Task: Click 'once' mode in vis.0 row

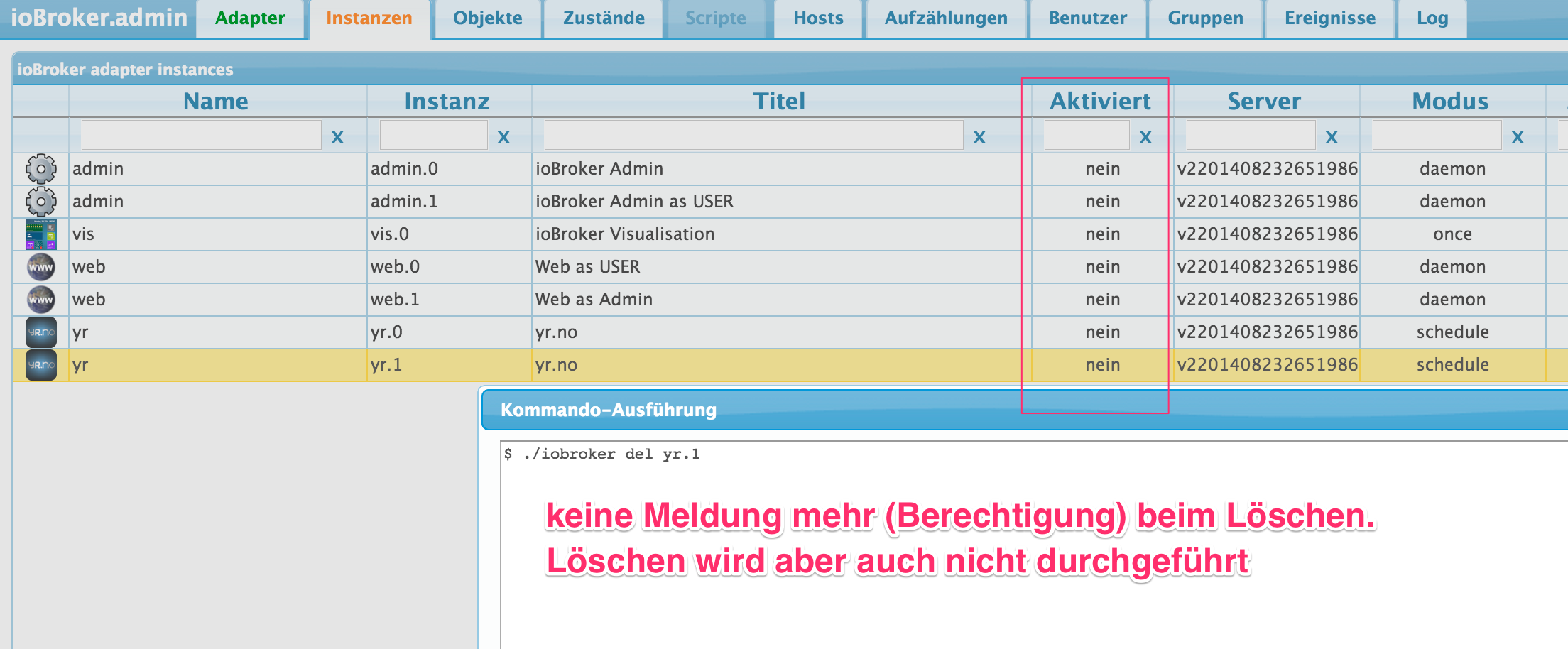Action: click(x=1453, y=234)
